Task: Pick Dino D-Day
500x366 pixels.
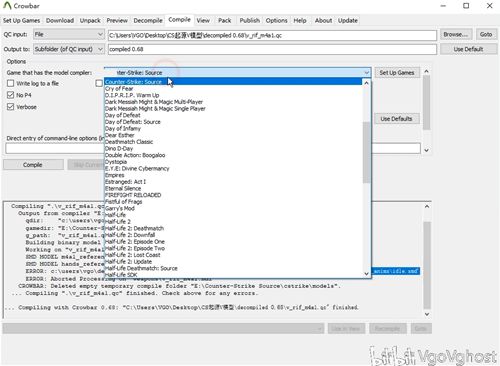Action: click(233, 148)
